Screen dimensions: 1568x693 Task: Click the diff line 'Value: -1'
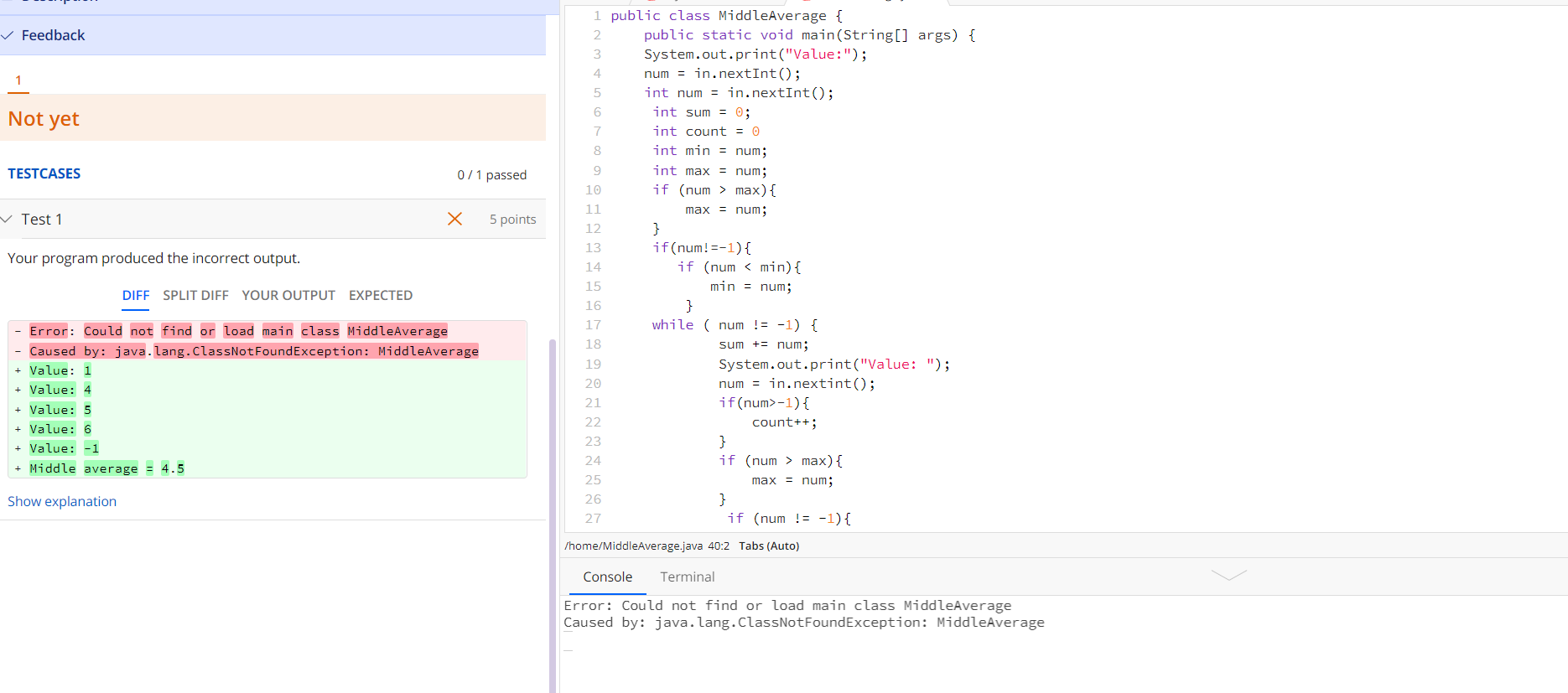click(64, 448)
